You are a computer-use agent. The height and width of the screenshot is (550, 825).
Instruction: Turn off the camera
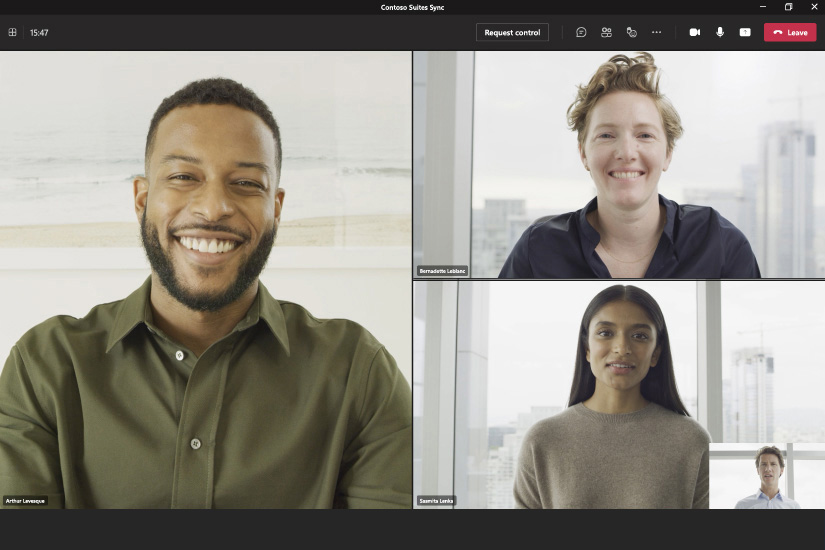(x=695, y=32)
